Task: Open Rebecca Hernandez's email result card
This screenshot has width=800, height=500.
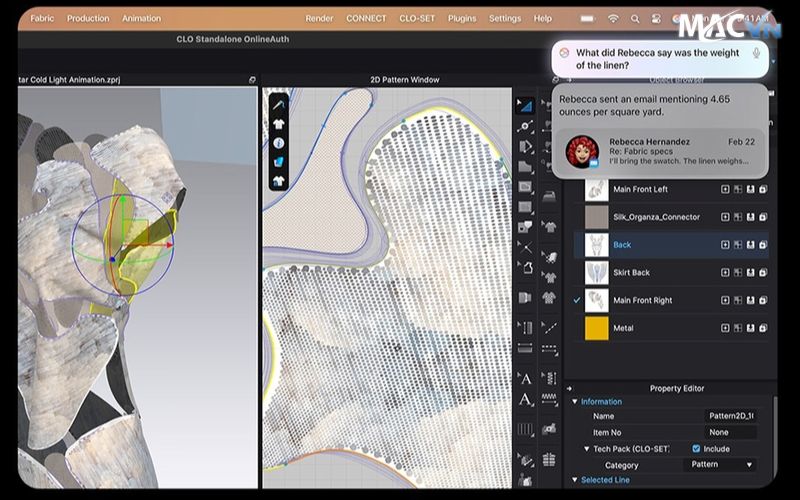Action: click(x=660, y=152)
